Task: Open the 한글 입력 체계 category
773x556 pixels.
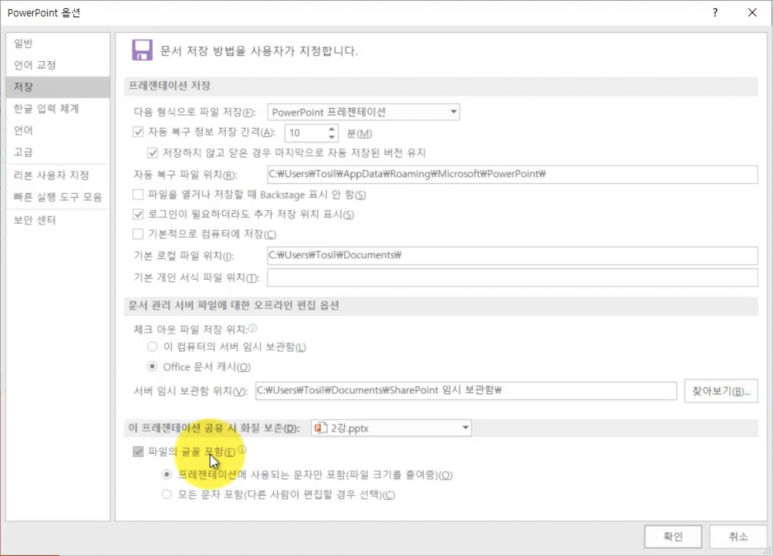Action: [x=58, y=108]
